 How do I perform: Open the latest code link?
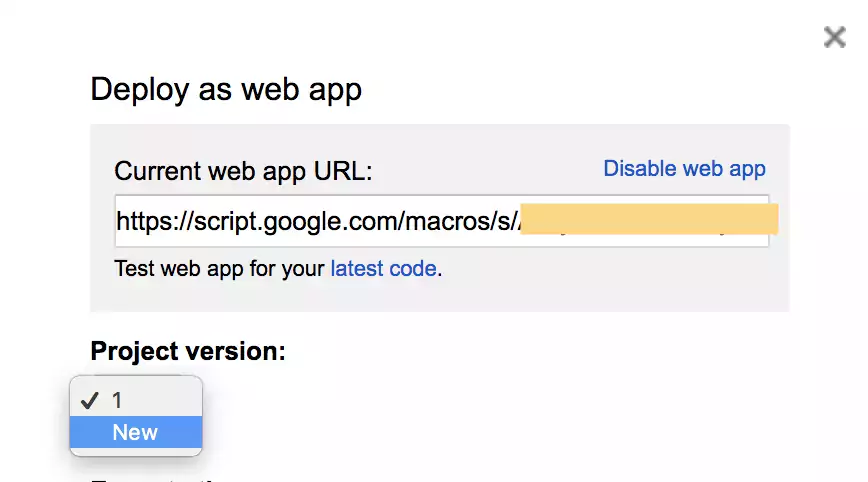click(383, 268)
